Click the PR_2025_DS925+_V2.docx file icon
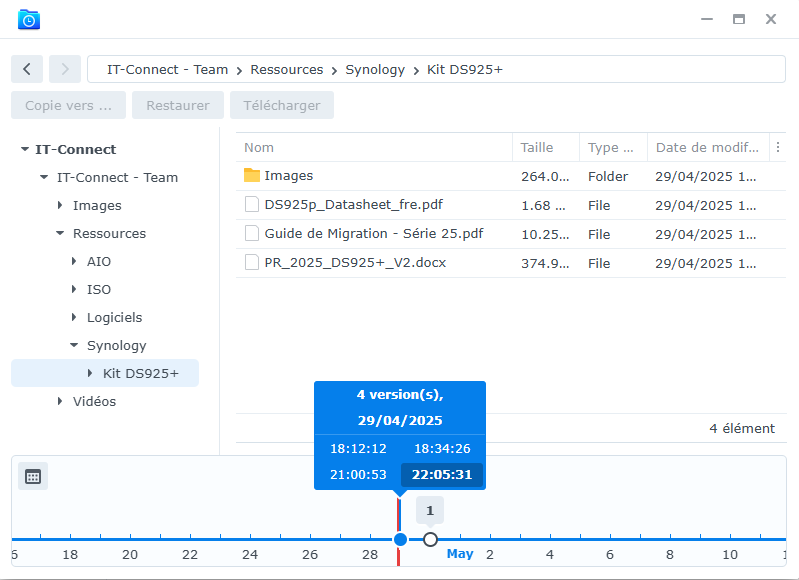Screen dimensions: 799x580 click(252, 263)
